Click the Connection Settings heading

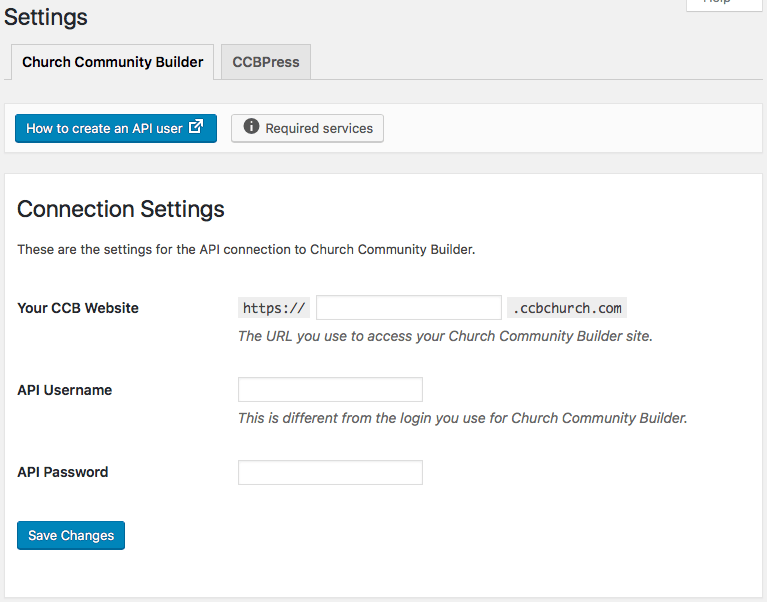(x=121, y=209)
